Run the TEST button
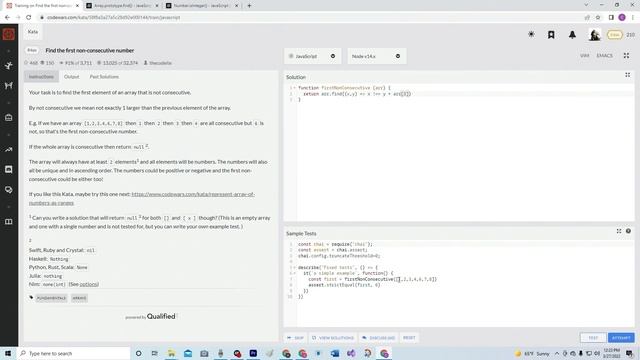The image size is (640, 360). 593,338
